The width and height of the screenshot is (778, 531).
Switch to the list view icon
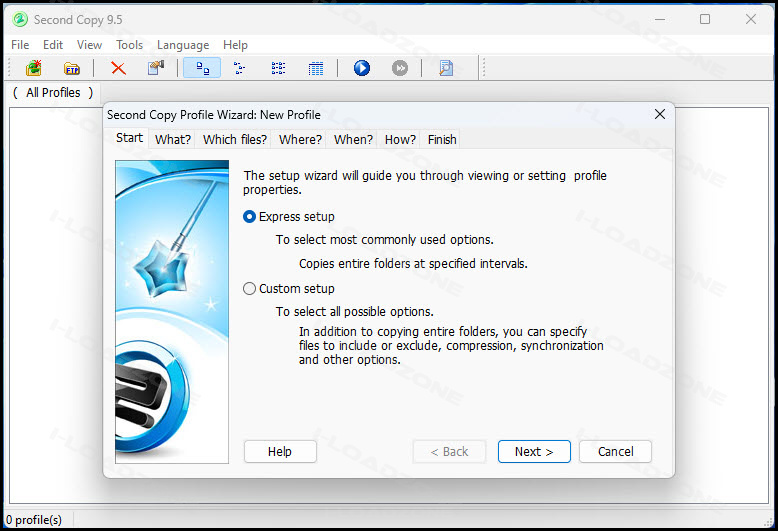pos(278,68)
